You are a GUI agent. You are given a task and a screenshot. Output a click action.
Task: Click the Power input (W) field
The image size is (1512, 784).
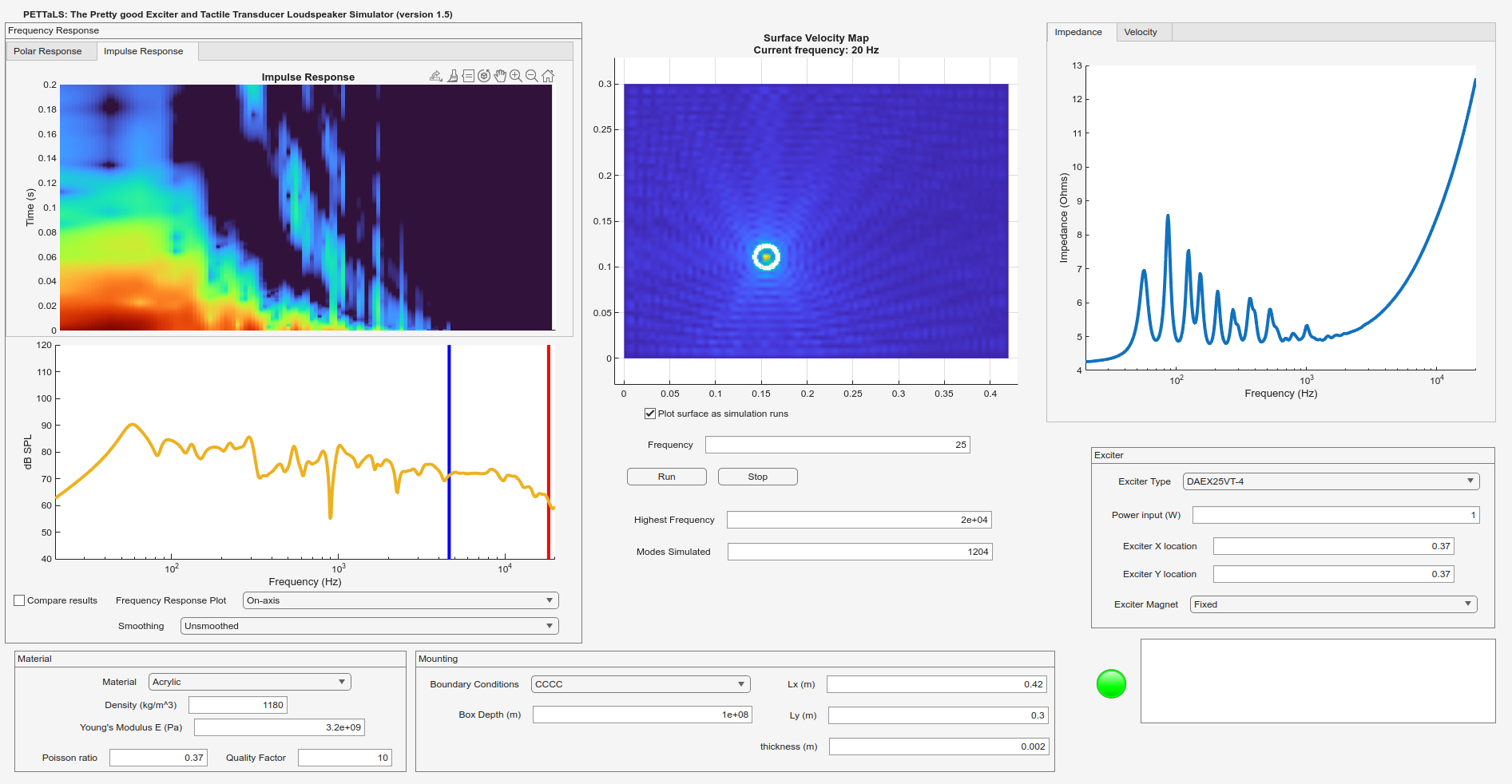[1336, 515]
